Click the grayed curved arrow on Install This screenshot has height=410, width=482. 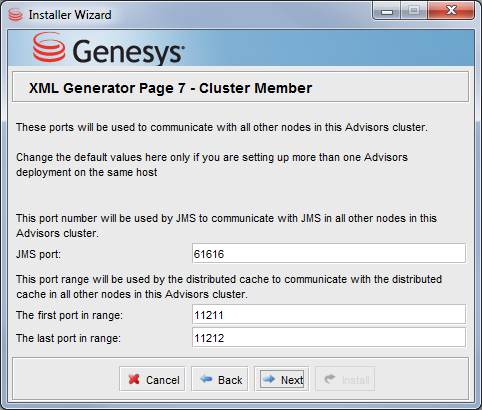[x=330, y=379]
